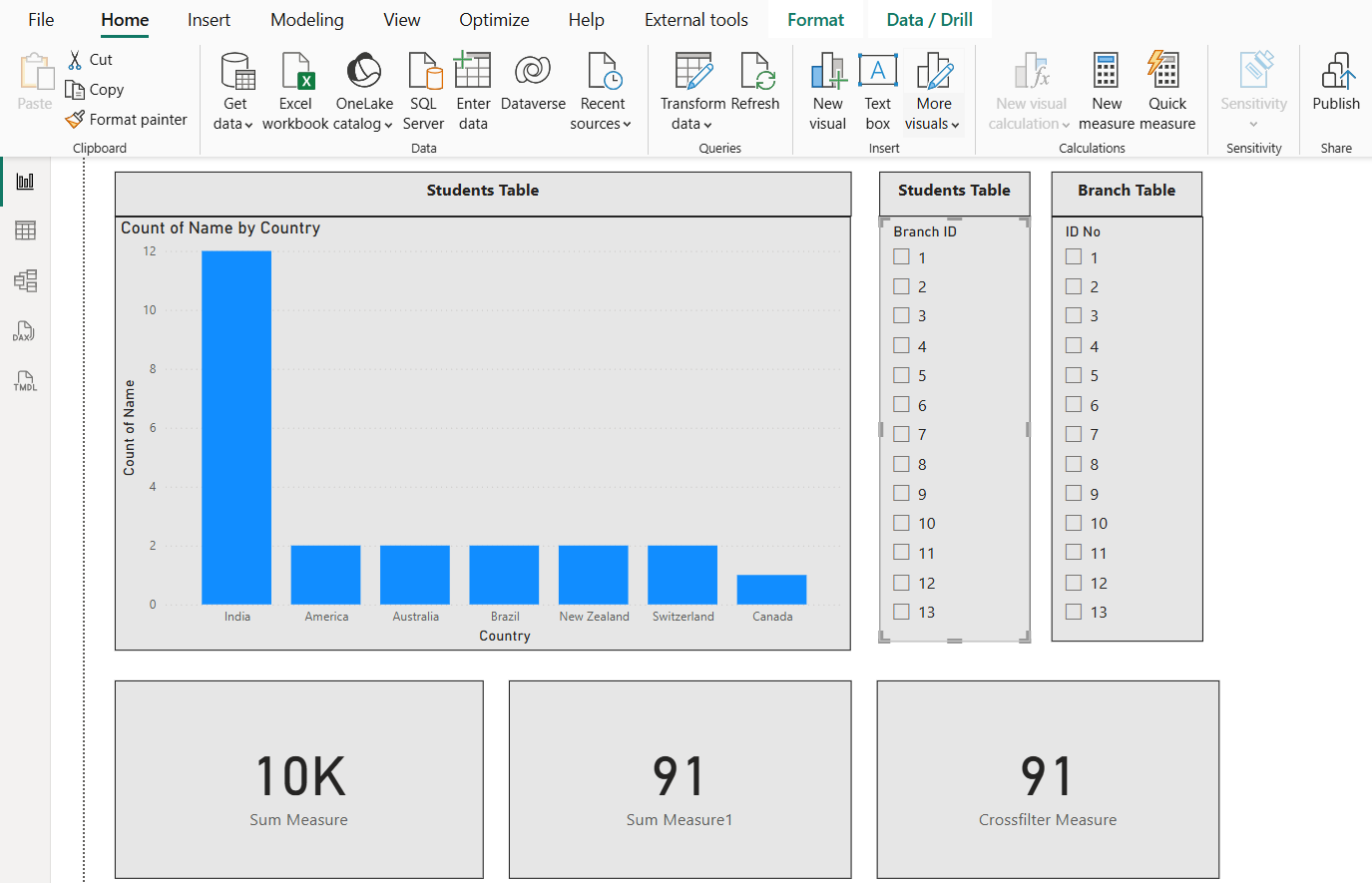Open Model view from left sidebar

25,280
